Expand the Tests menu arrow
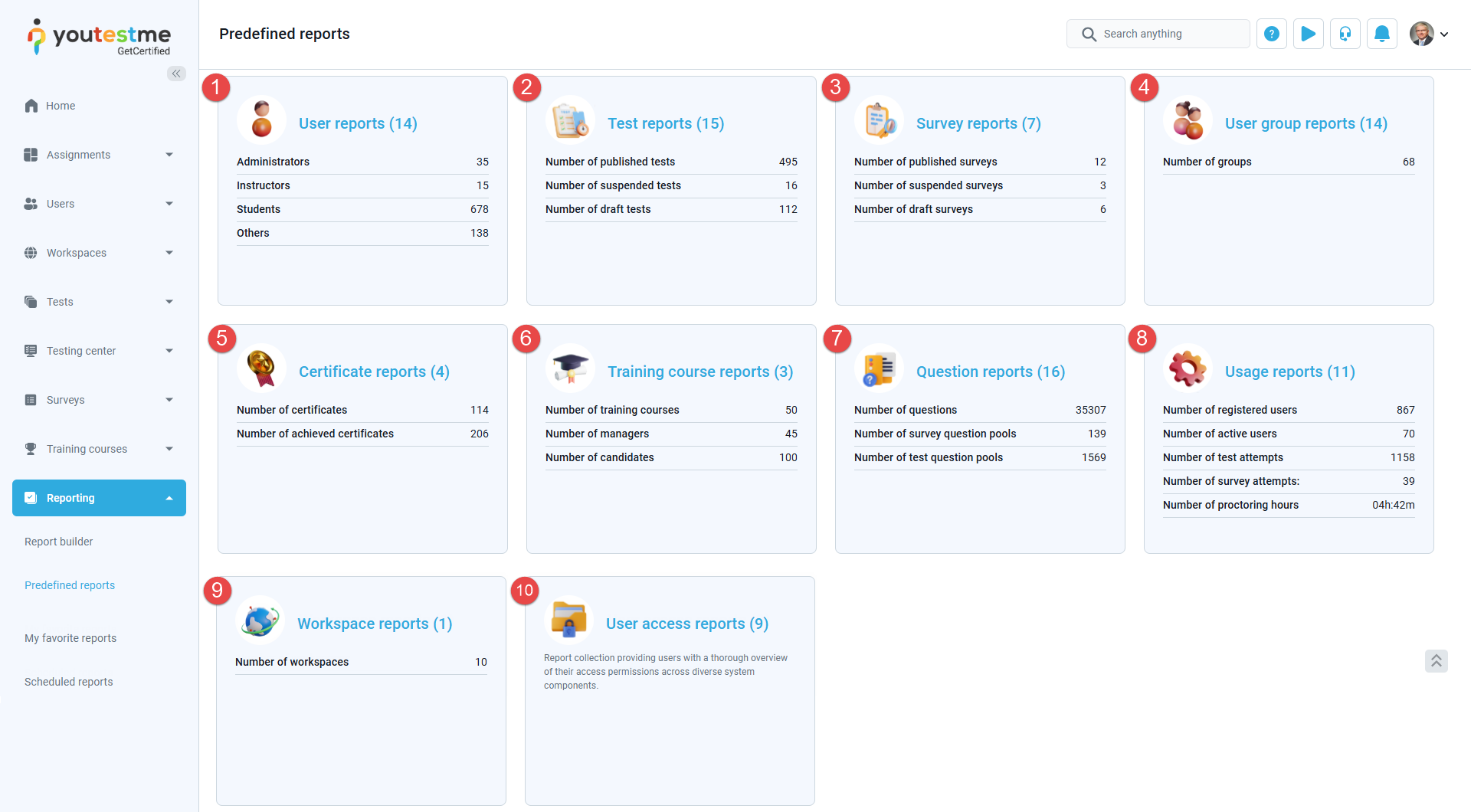Viewport: 1471px width, 812px height. pos(169,302)
